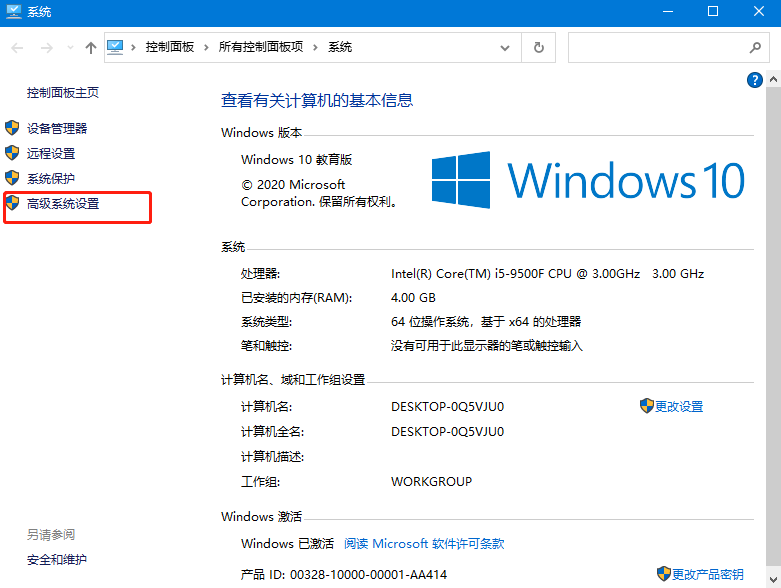The height and width of the screenshot is (588, 781).
Task: Expand the chevron after 控制面板 in the address bar
Action: coord(206,48)
